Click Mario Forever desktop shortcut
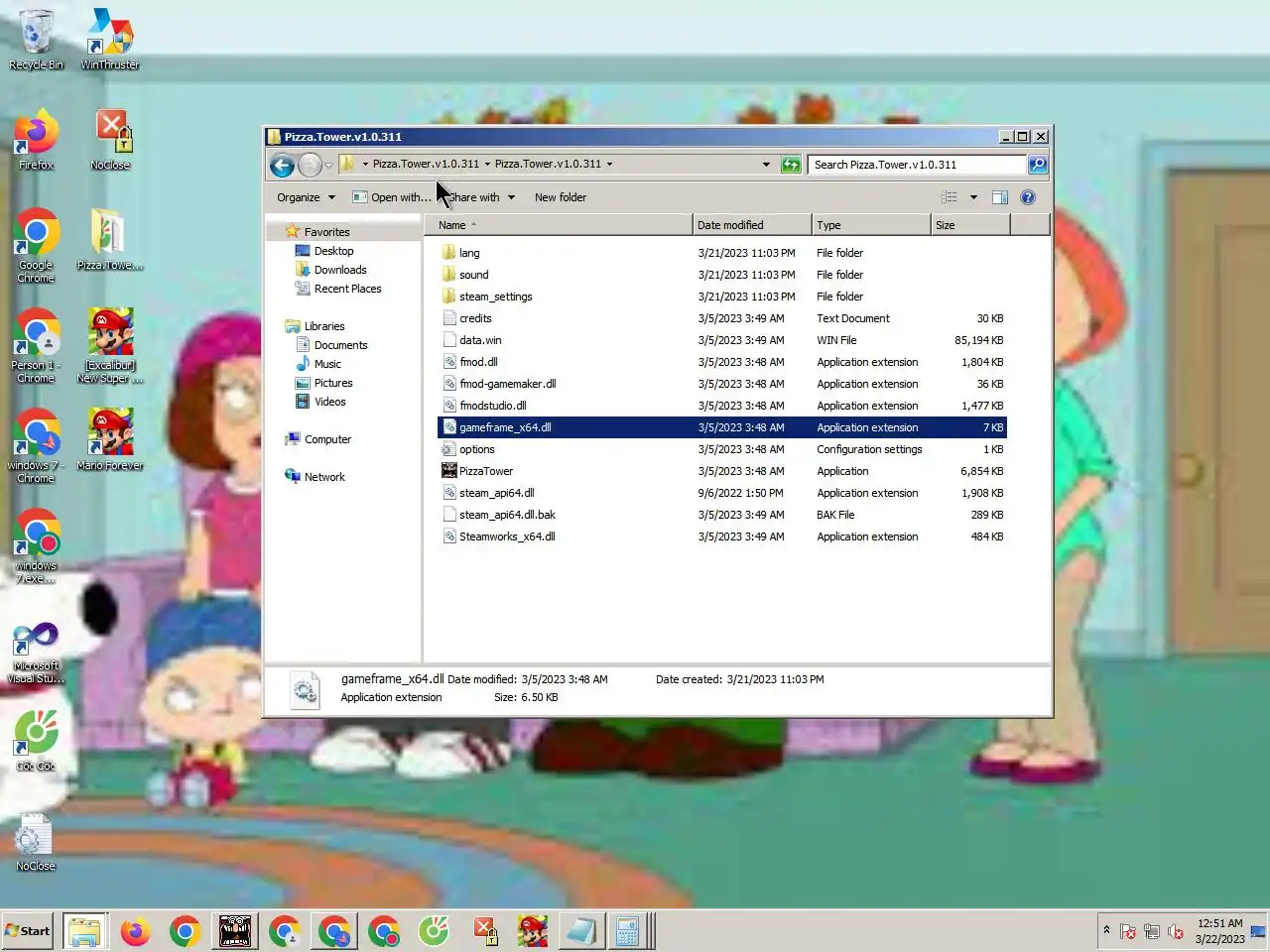The image size is (1270, 952). pos(110,440)
